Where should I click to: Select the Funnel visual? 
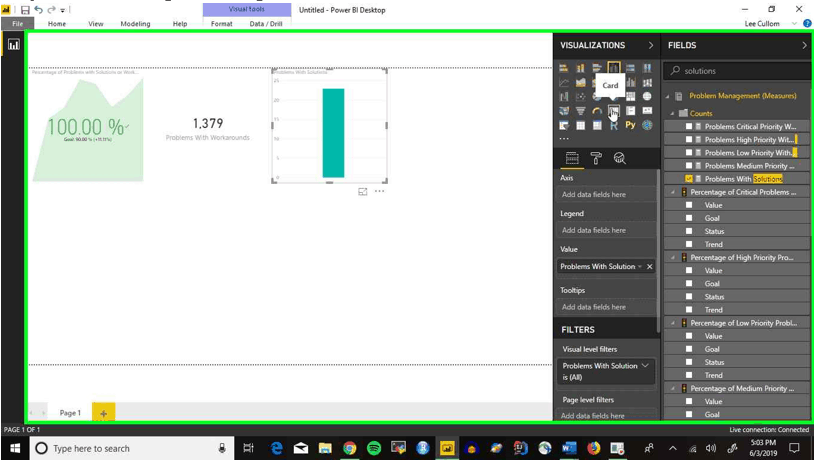point(581,111)
